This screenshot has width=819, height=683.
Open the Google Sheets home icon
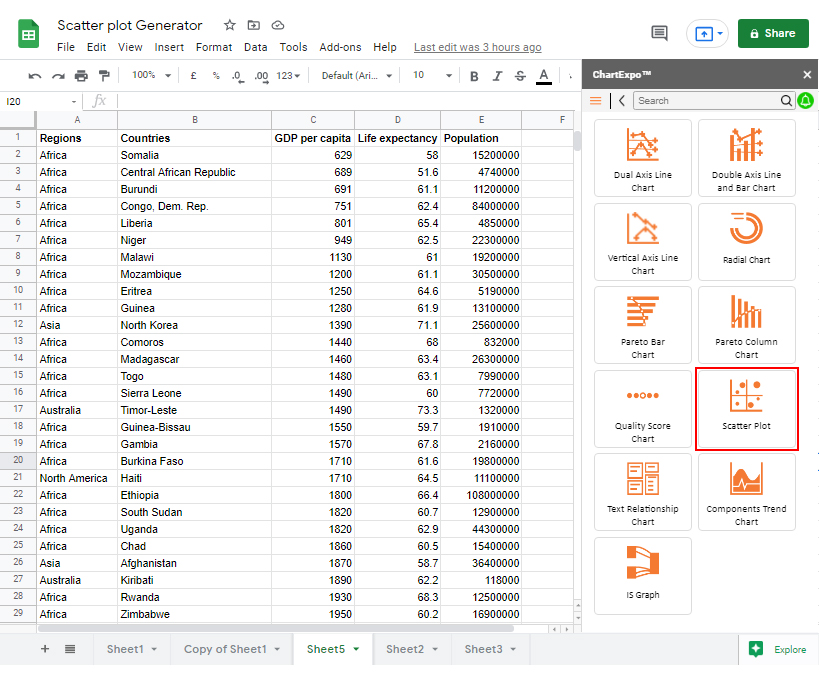click(28, 34)
